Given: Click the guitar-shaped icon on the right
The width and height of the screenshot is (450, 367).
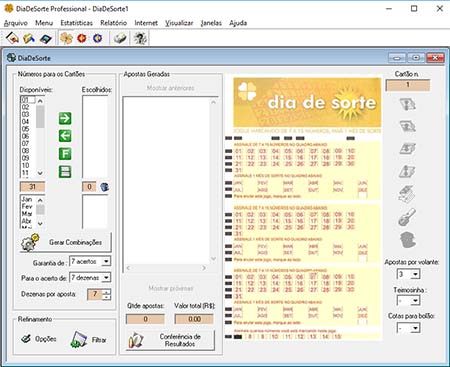Looking at the screenshot, I should point(407,217).
